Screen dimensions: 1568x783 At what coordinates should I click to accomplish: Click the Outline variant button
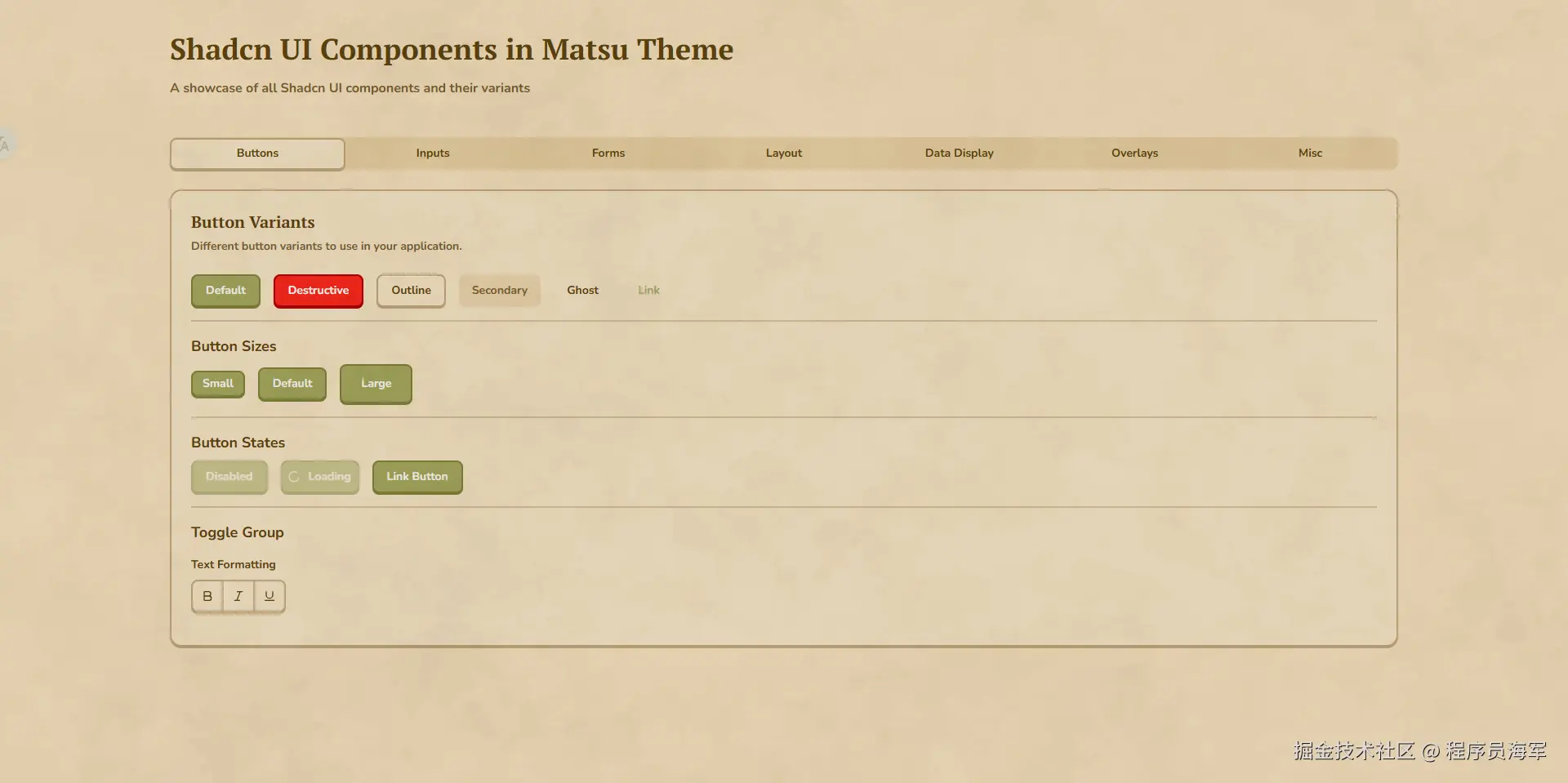coord(411,291)
